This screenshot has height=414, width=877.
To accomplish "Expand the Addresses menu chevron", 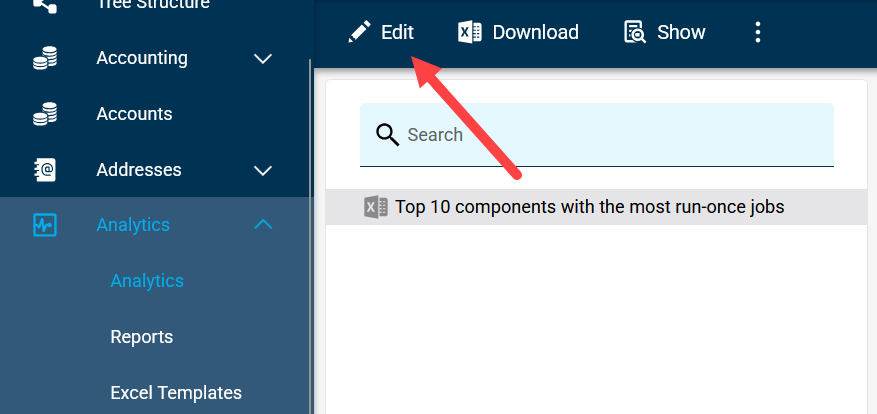I will pyautogui.click(x=263, y=170).
